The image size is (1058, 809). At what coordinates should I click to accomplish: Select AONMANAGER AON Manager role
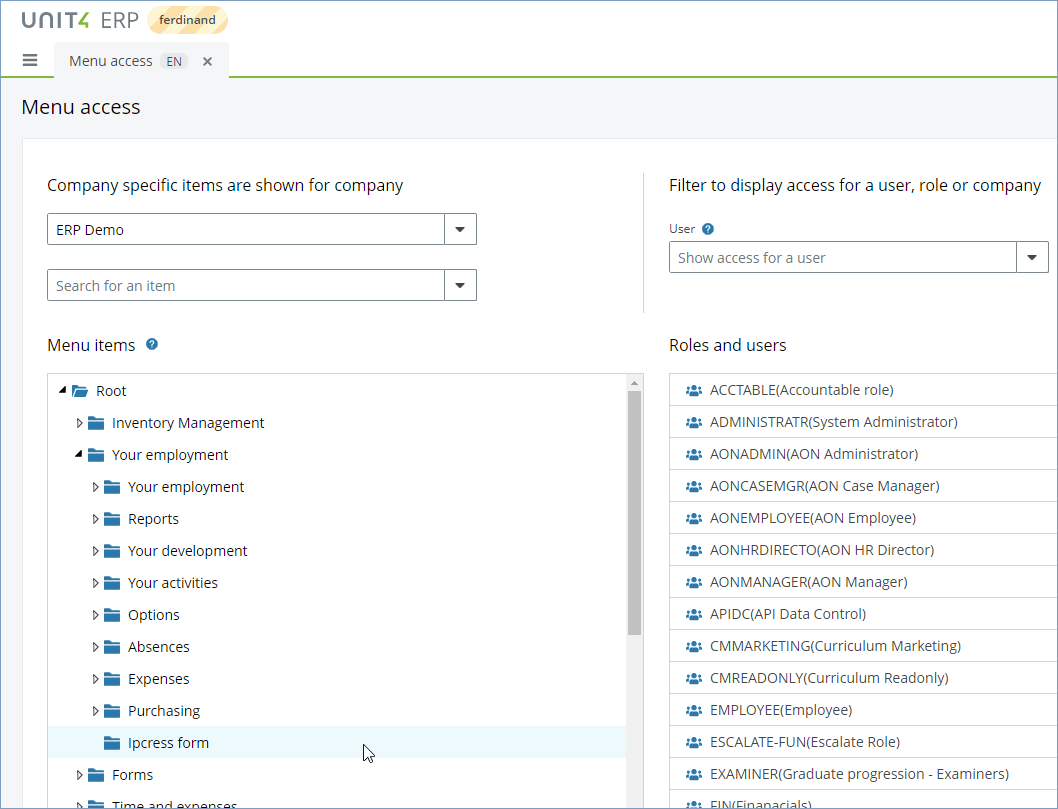click(x=808, y=582)
